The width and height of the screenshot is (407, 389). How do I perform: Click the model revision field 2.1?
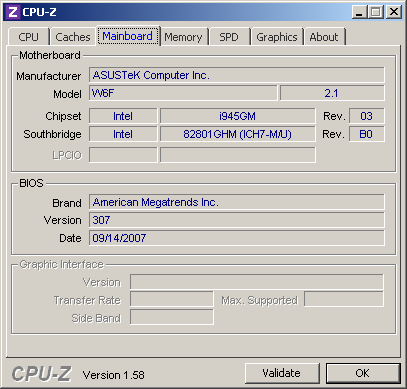332,93
